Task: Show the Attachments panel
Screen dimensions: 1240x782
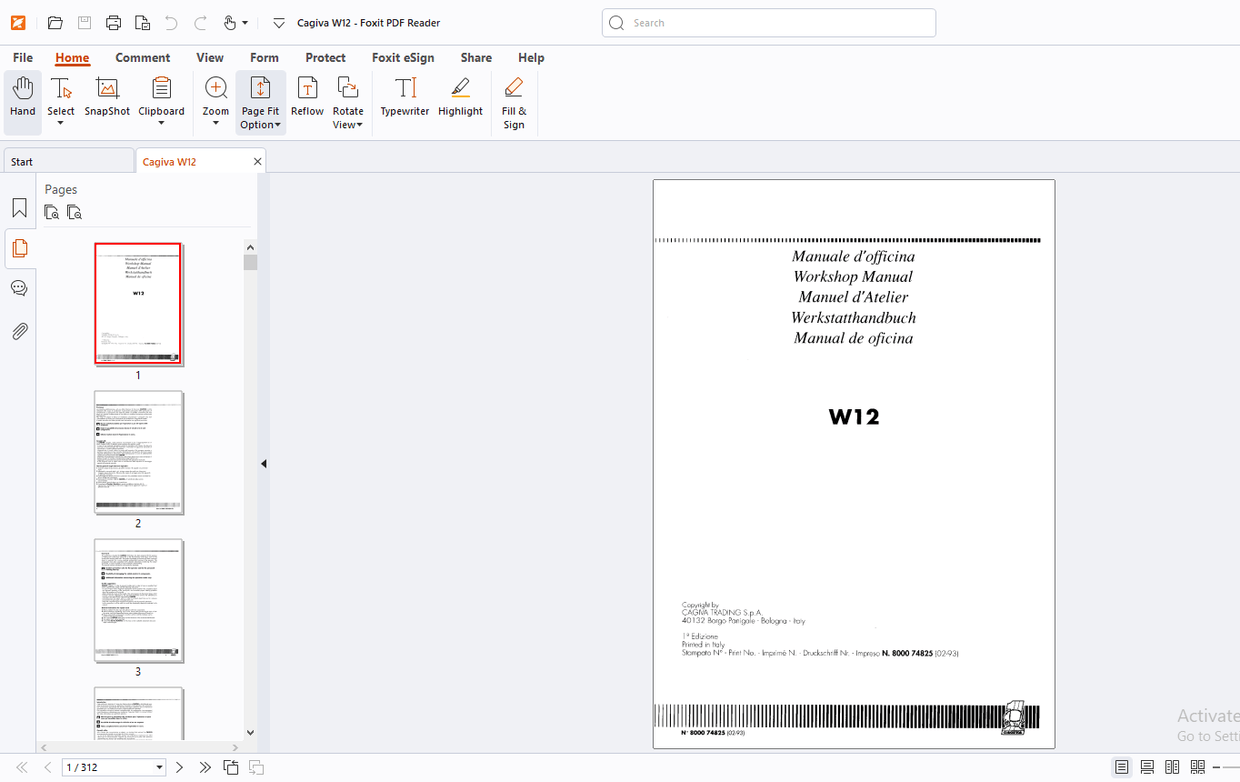Action: tap(19, 331)
